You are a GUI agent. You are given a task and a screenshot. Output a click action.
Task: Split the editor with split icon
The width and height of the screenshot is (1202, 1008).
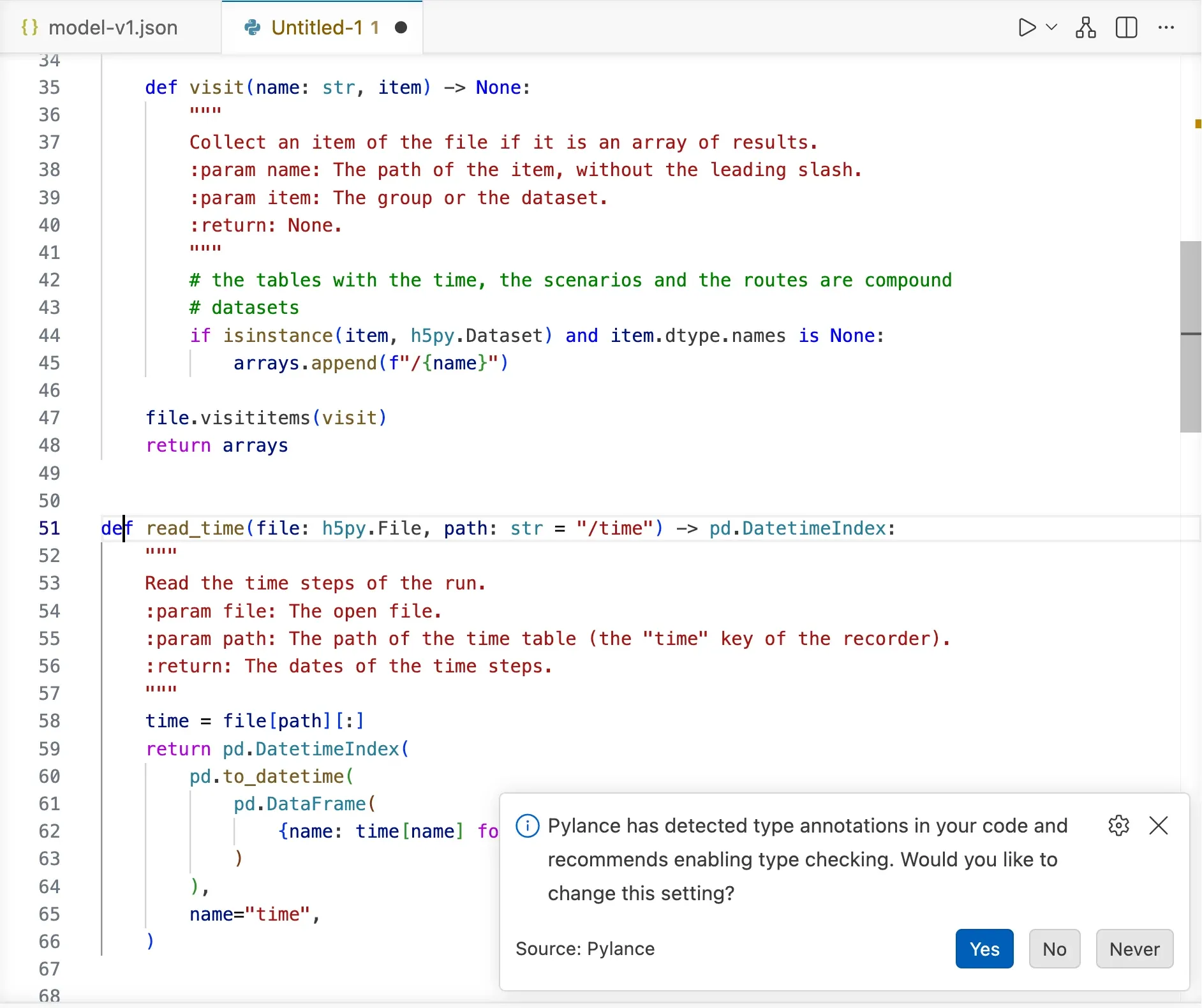(x=1127, y=28)
